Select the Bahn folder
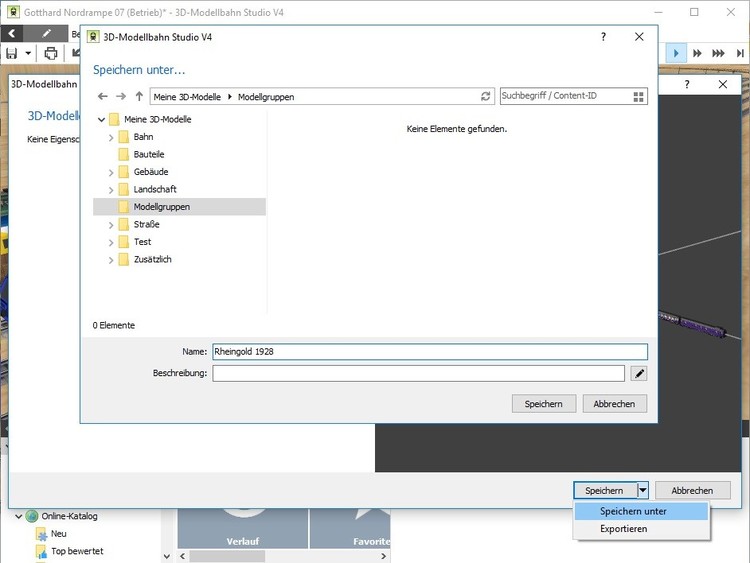Viewport: 750px width, 563px height. [143, 137]
